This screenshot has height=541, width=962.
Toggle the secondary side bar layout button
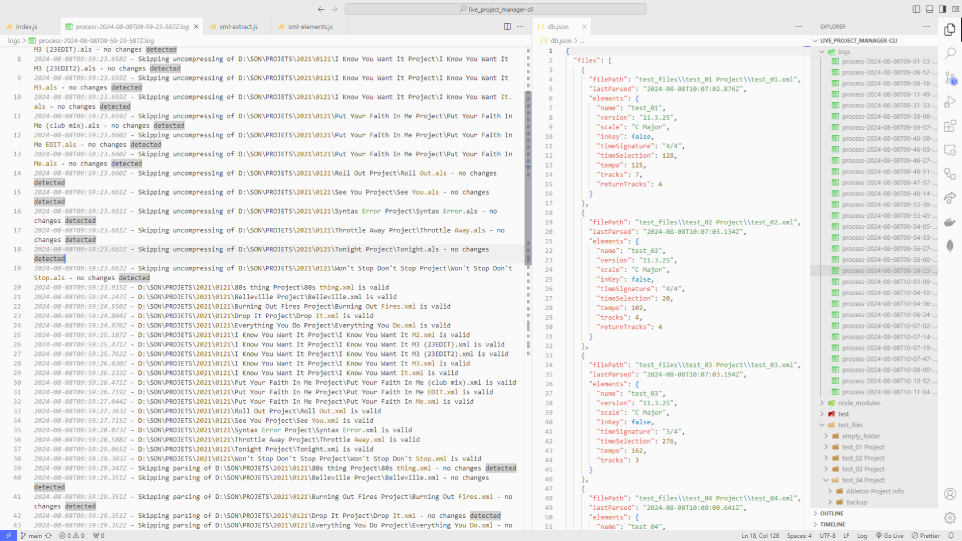(x=942, y=9)
